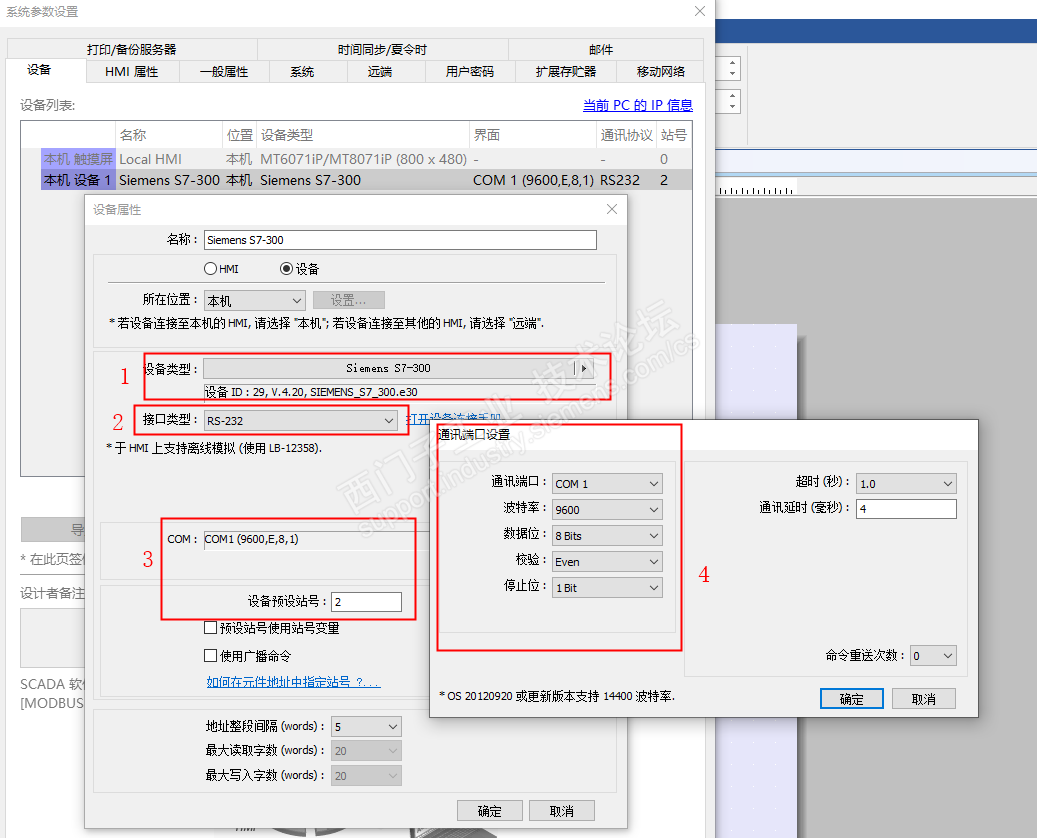The height and width of the screenshot is (838, 1037).
Task: Edit the 设备预设站号 field
Action: click(366, 601)
